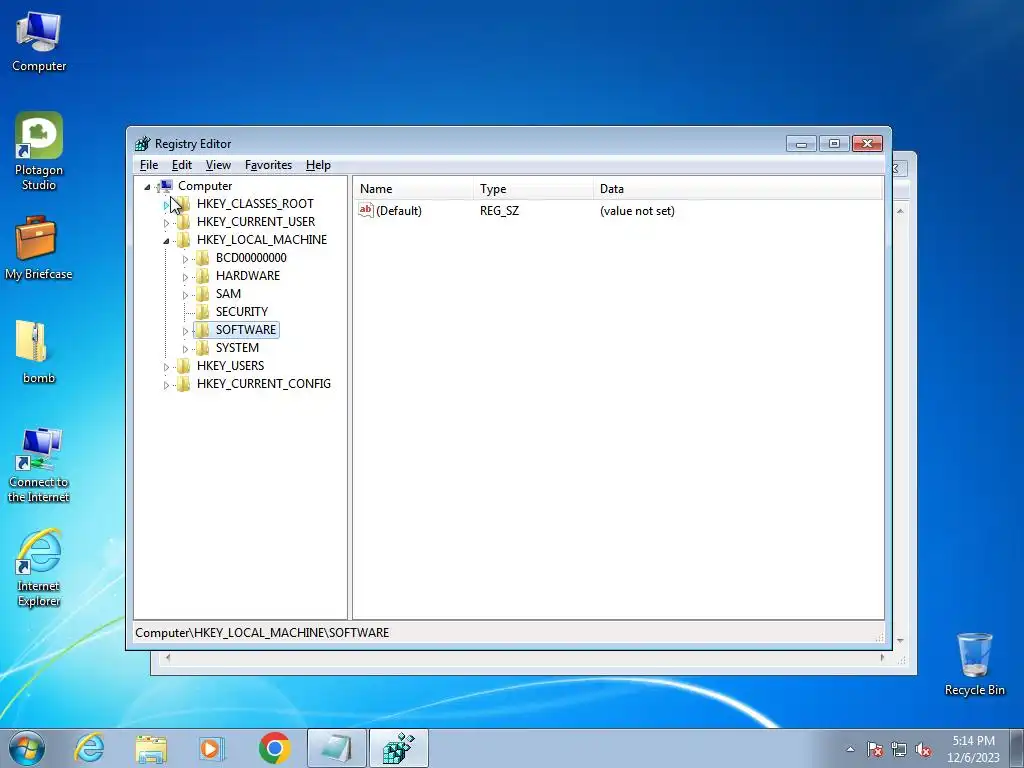Viewport: 1024px width, 768px height.
Task: Open My Briefcase desktop icon
Action: point(39,248)
